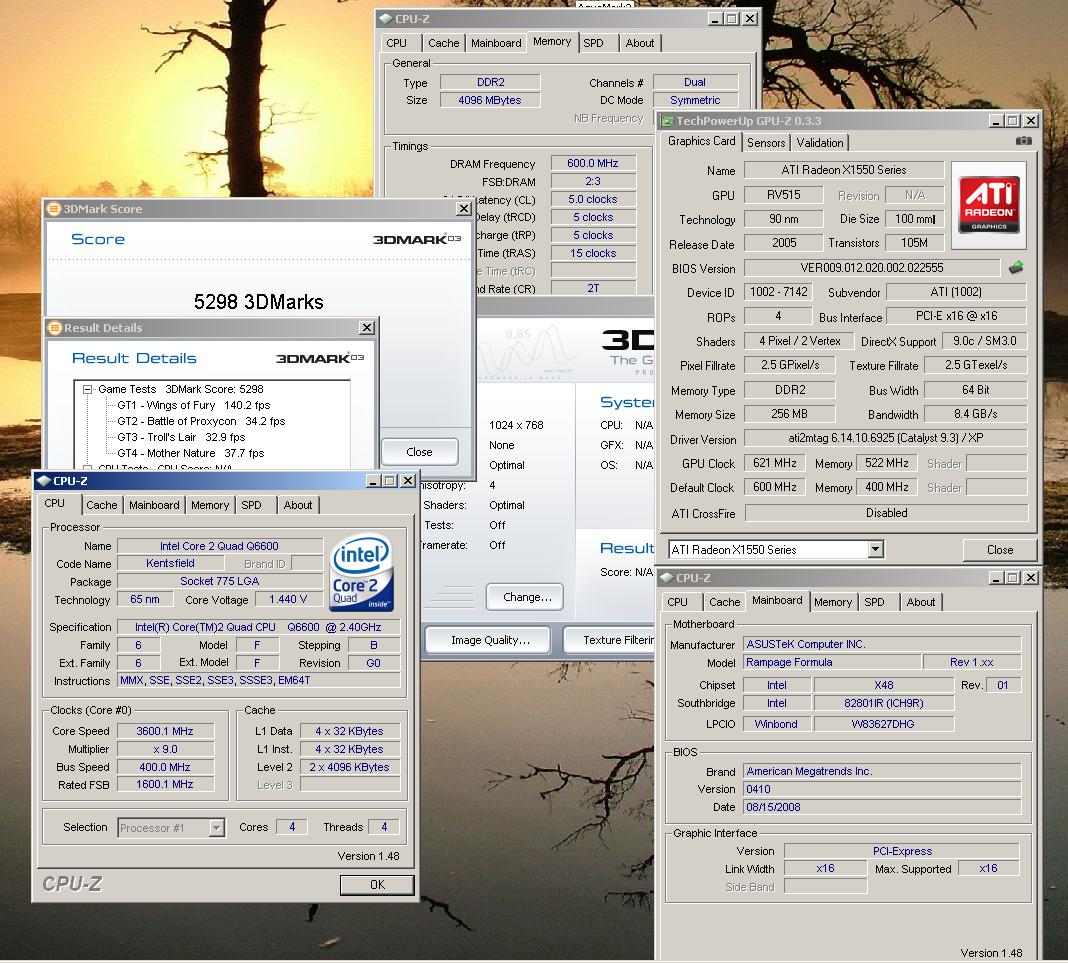Open Mainboard tab in top Memory CPU-Z window

[x=496, y=43]
